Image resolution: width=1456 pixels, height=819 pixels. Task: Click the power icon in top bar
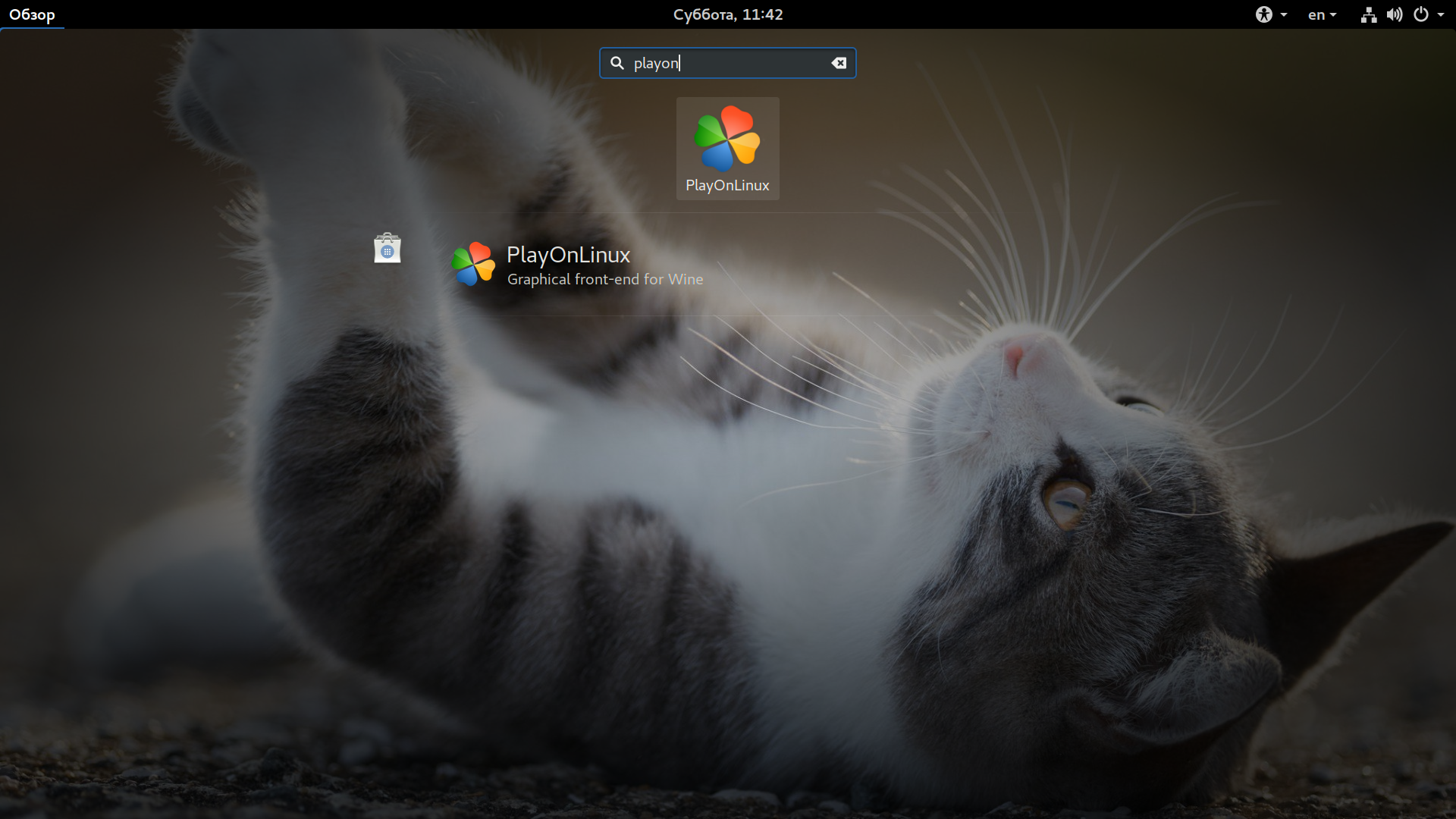pos(1421,14)
